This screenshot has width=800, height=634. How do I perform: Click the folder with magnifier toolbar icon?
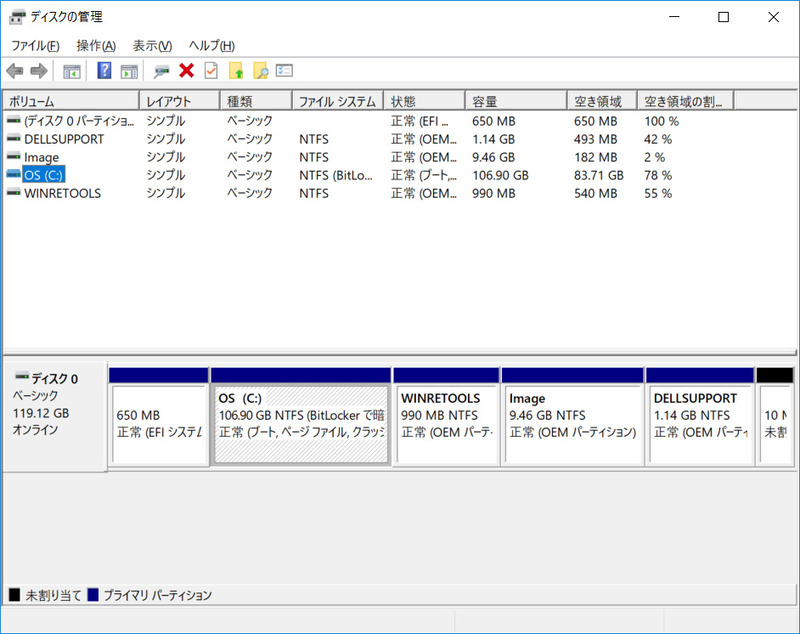260,70
